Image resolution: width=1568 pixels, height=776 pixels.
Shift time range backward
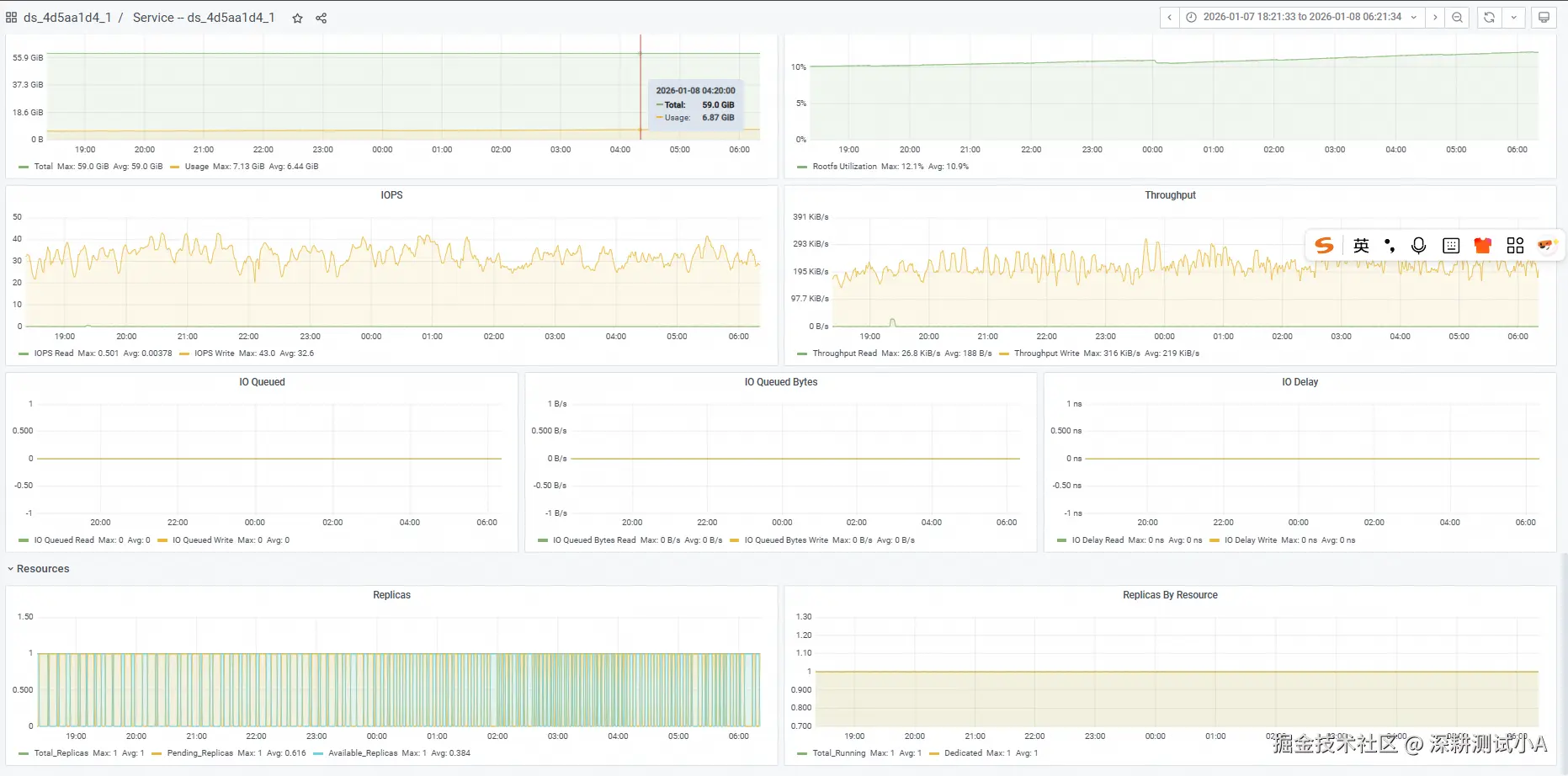[1169, 17]
